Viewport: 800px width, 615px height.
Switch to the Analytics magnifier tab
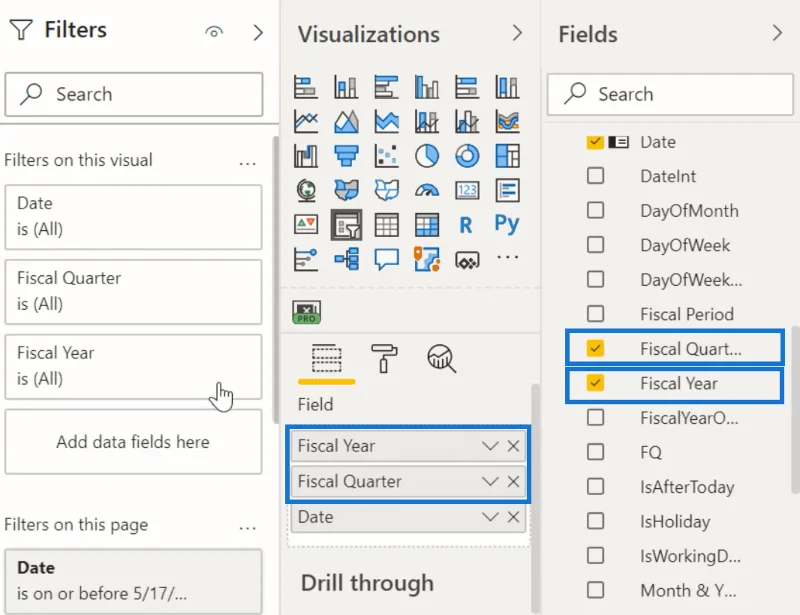click(x=441, y=358)
